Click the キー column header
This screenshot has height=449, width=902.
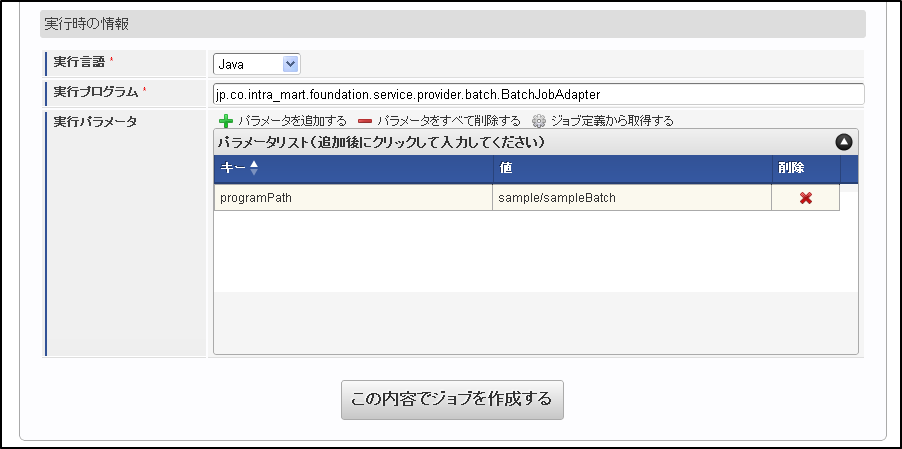232,168
